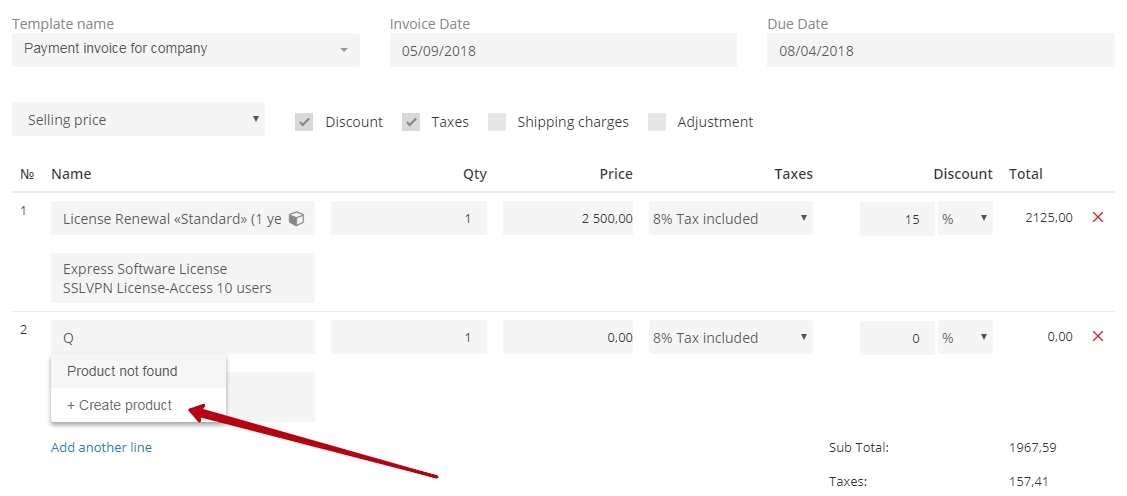Click the 'Add another line' link
Screen dimensions: 1127x496
pos(101,447)
